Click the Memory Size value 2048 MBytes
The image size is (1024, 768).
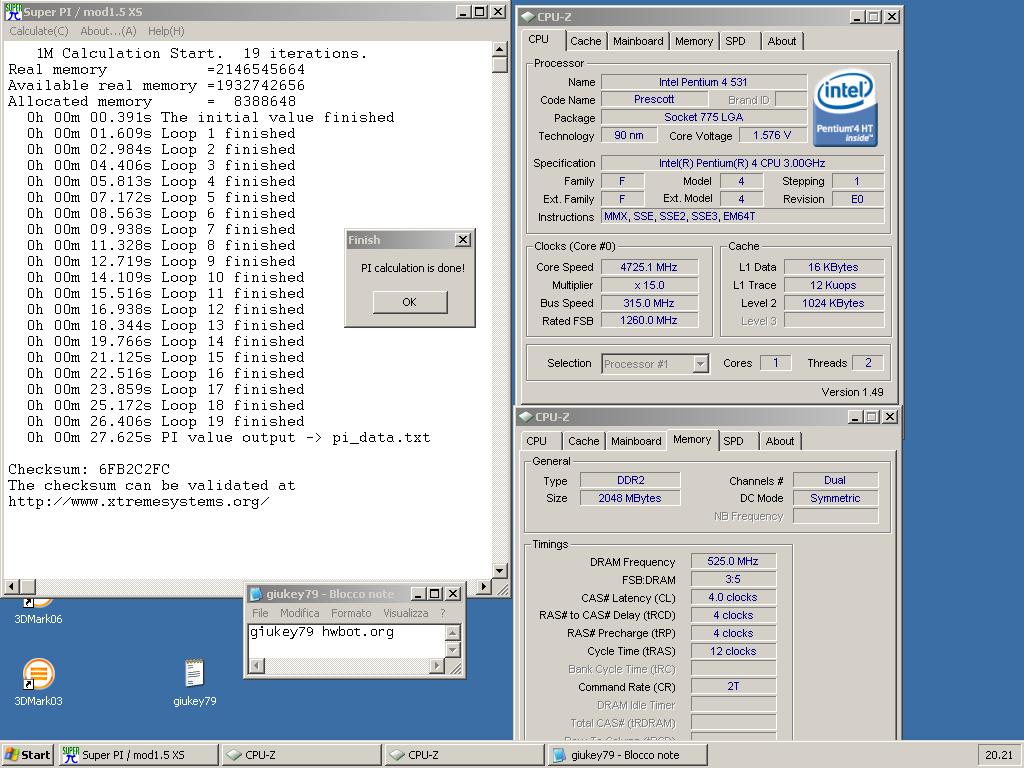pyautogui.click(x=630, y=498)
